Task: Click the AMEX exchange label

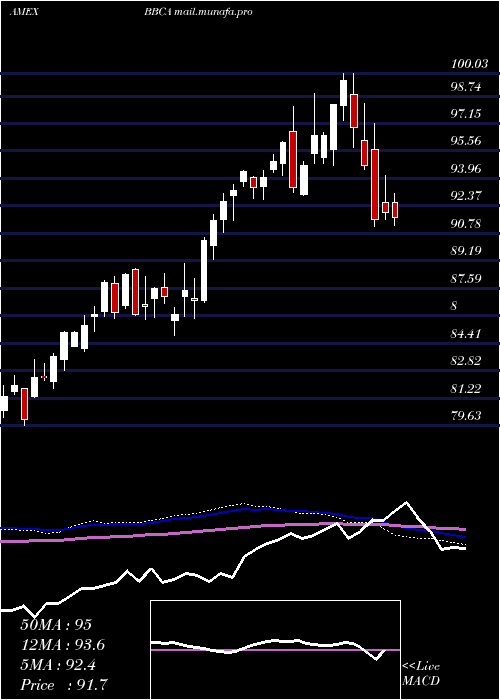Action: [24, 12]
